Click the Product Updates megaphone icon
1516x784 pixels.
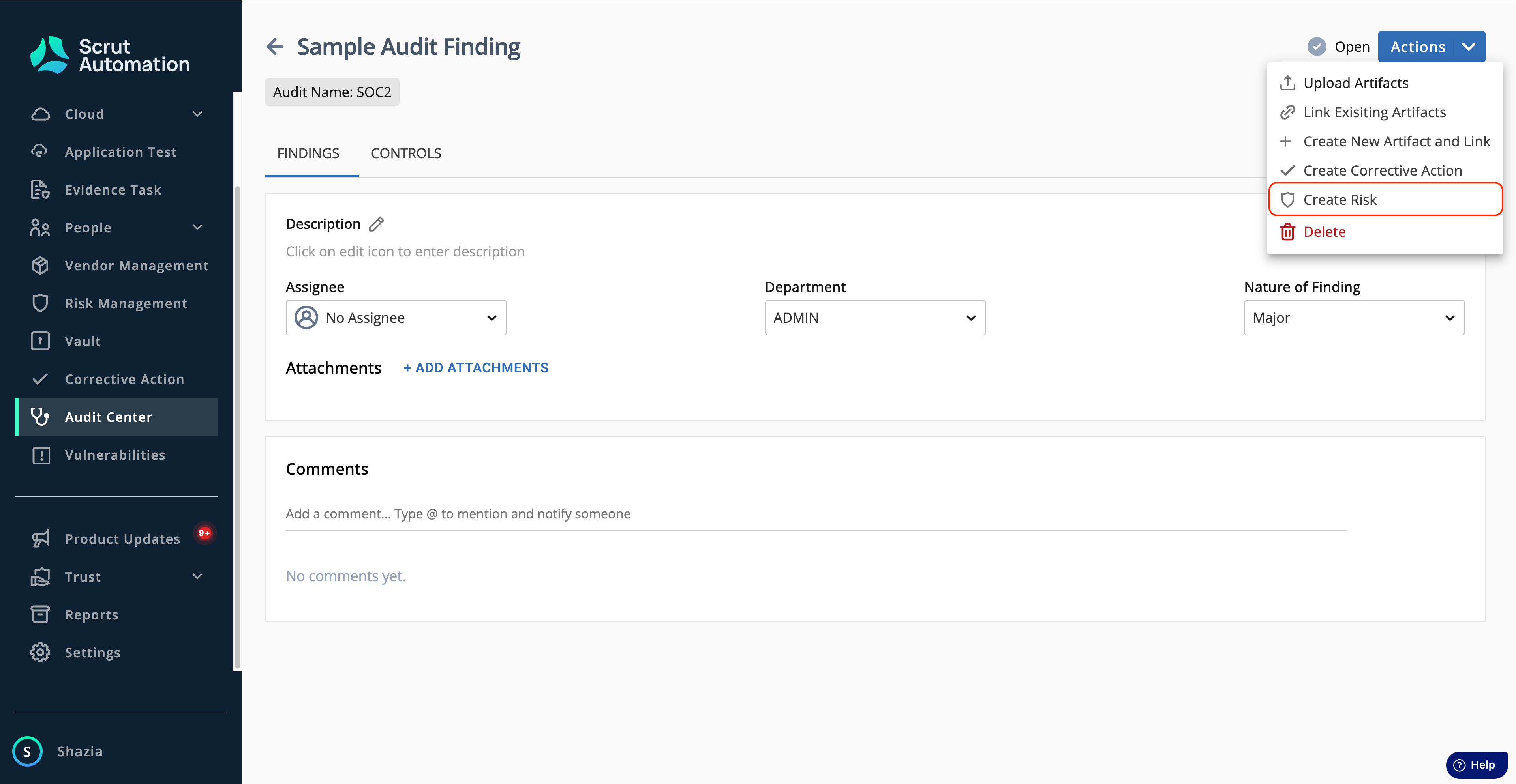[x=40, y=539]
